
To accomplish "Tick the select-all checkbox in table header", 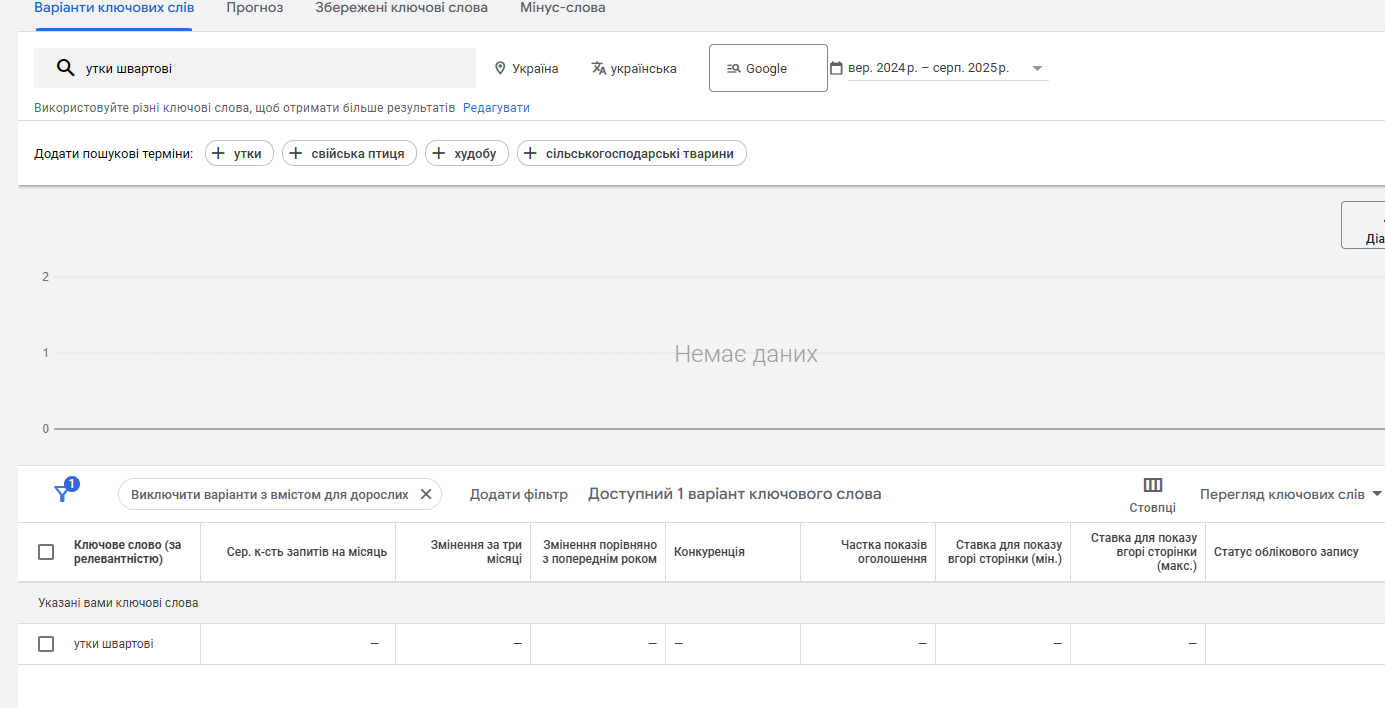I will click(x=46, y=552).
